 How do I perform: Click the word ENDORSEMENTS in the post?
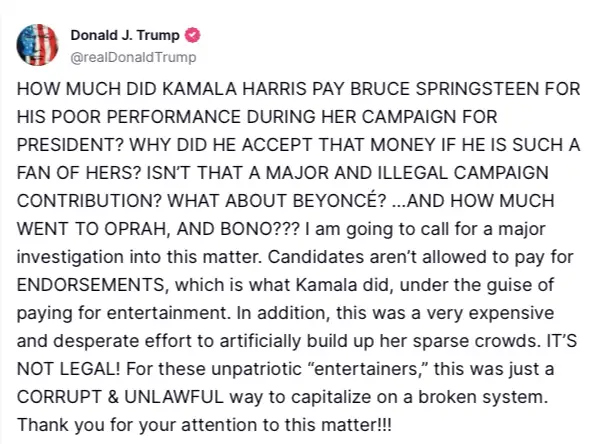point(91,285)
